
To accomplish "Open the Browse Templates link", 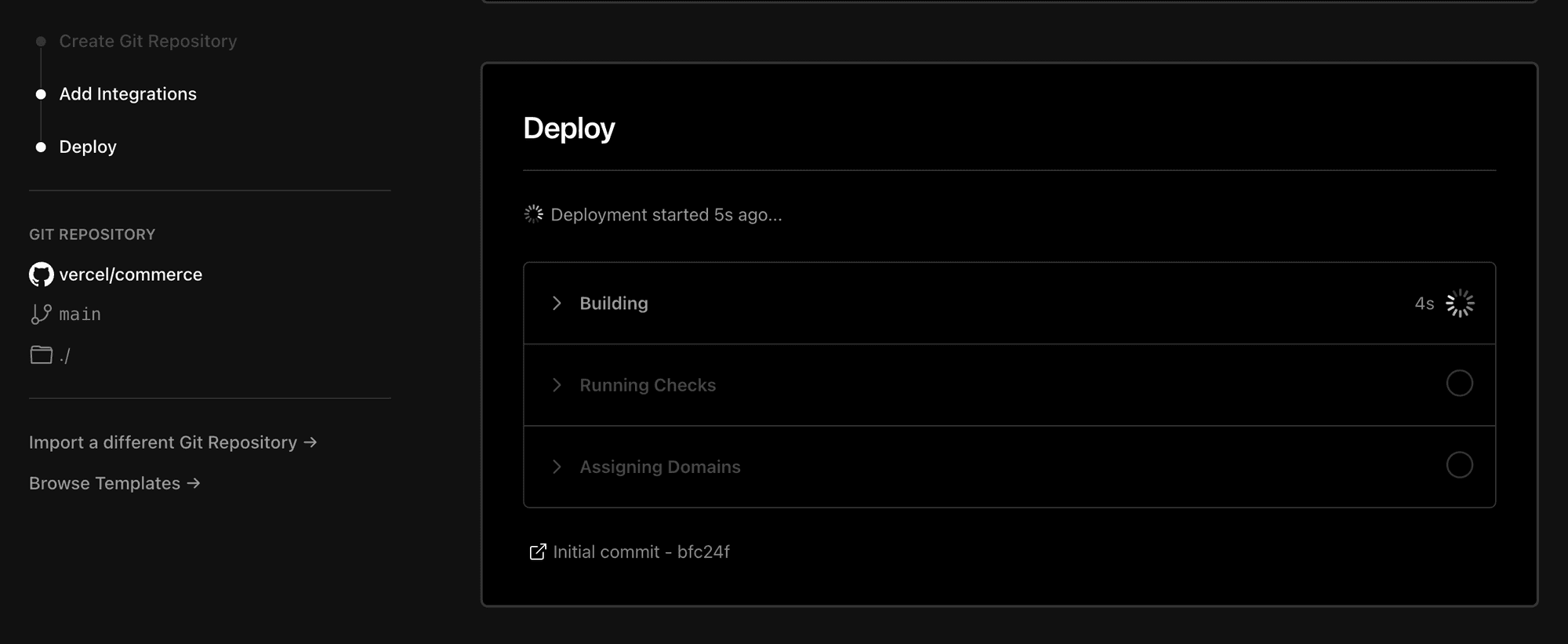I will (x=114, y=483).
